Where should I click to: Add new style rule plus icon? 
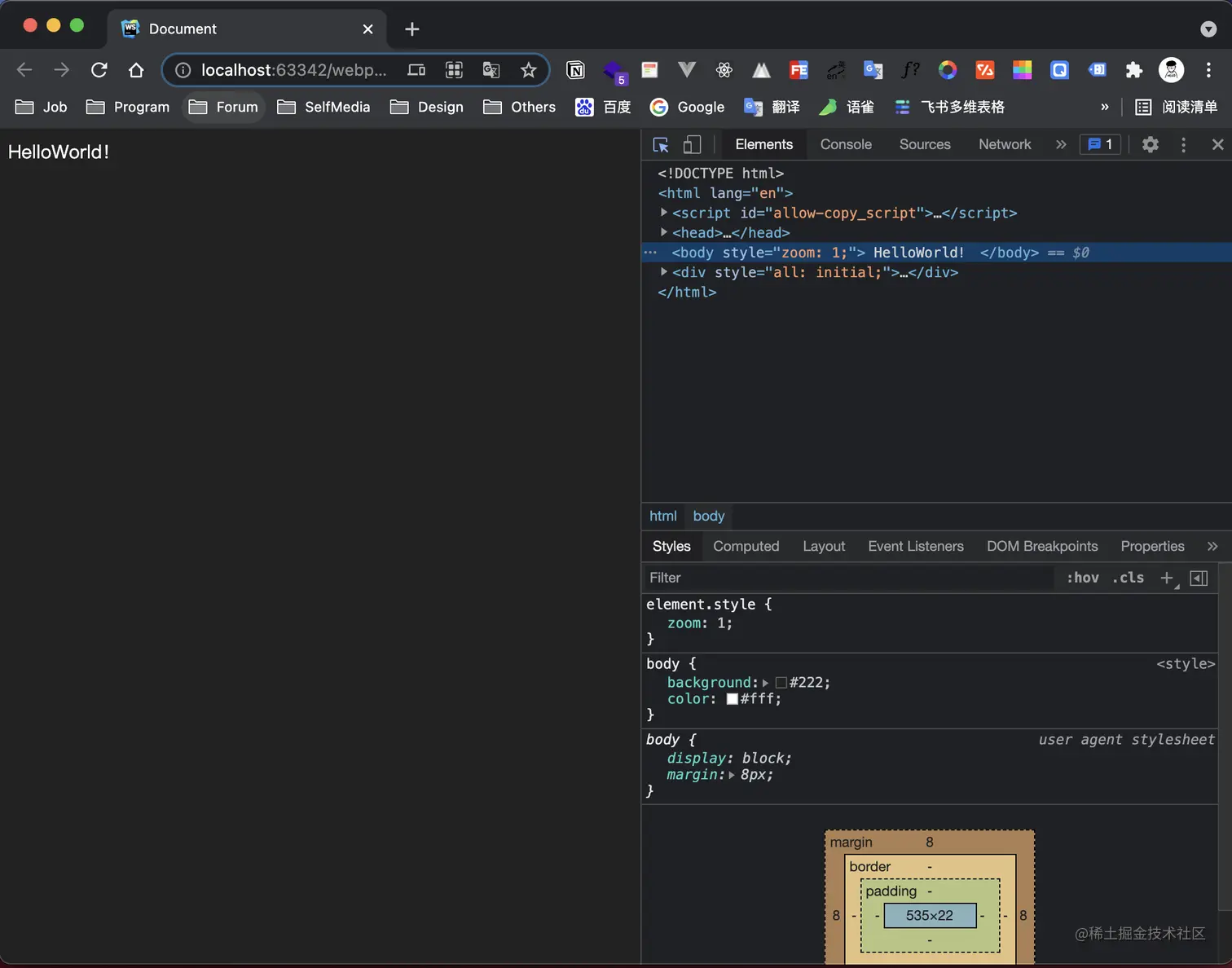tap(1168, 578)
